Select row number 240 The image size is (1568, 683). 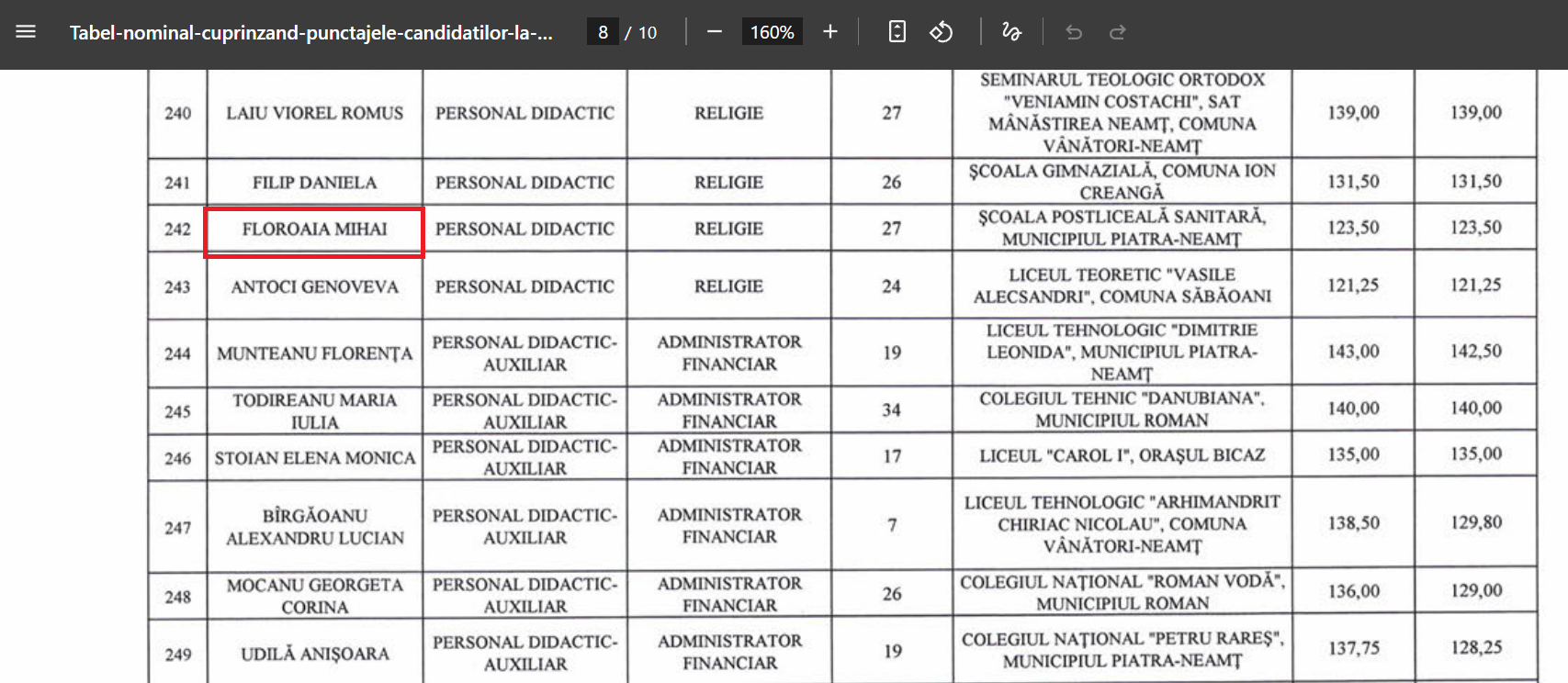(x=177, y=113)
